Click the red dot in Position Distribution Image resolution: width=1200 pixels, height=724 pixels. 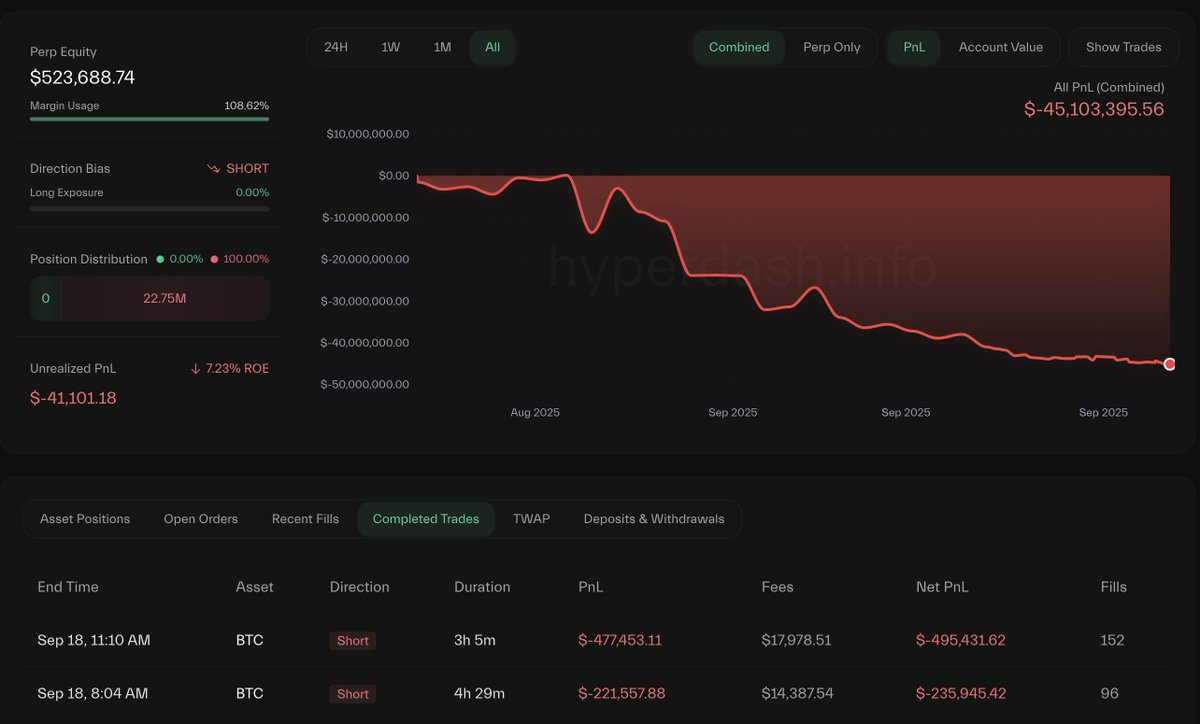click(x=214, y=259)
